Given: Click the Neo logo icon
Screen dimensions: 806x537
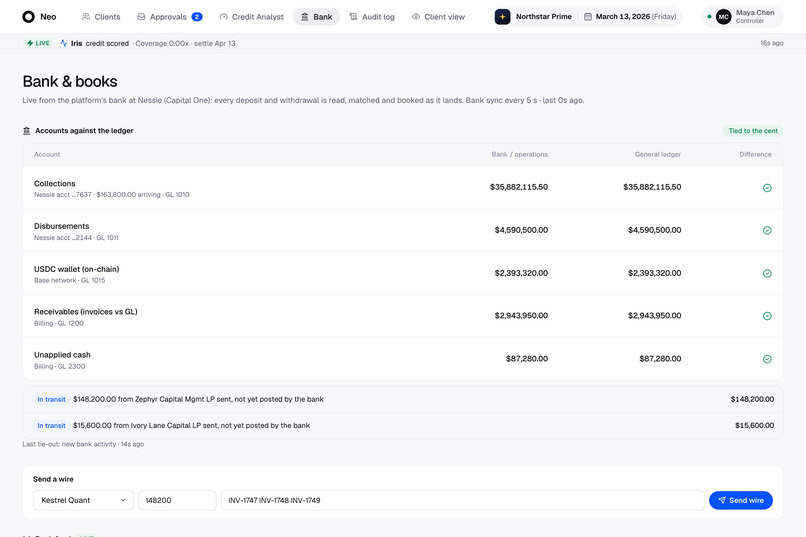Looking at the screenshot, I should pyautogui.click(x=28, y=16).
